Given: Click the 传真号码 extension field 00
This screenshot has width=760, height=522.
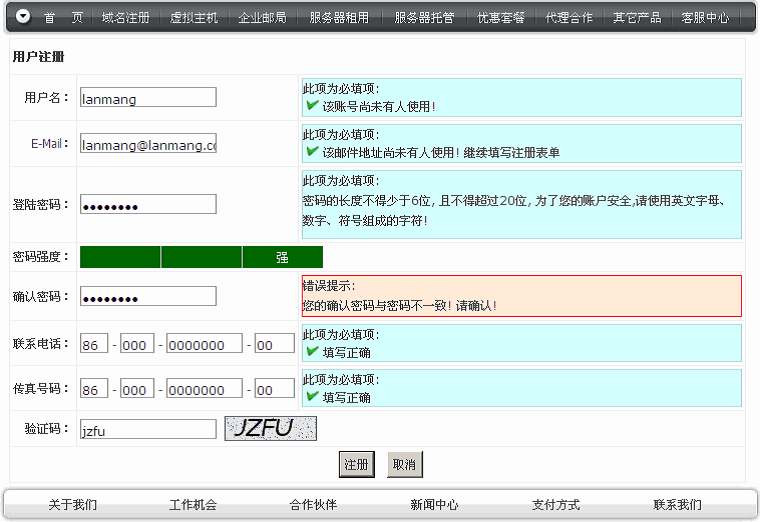Looking at the screenshot, I should click(x=275, y=389).
